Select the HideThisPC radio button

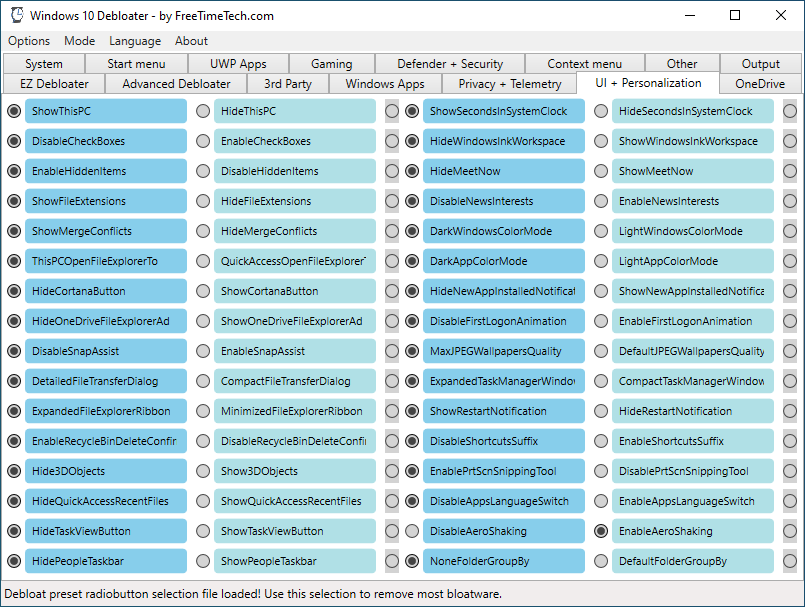(203, 111)
